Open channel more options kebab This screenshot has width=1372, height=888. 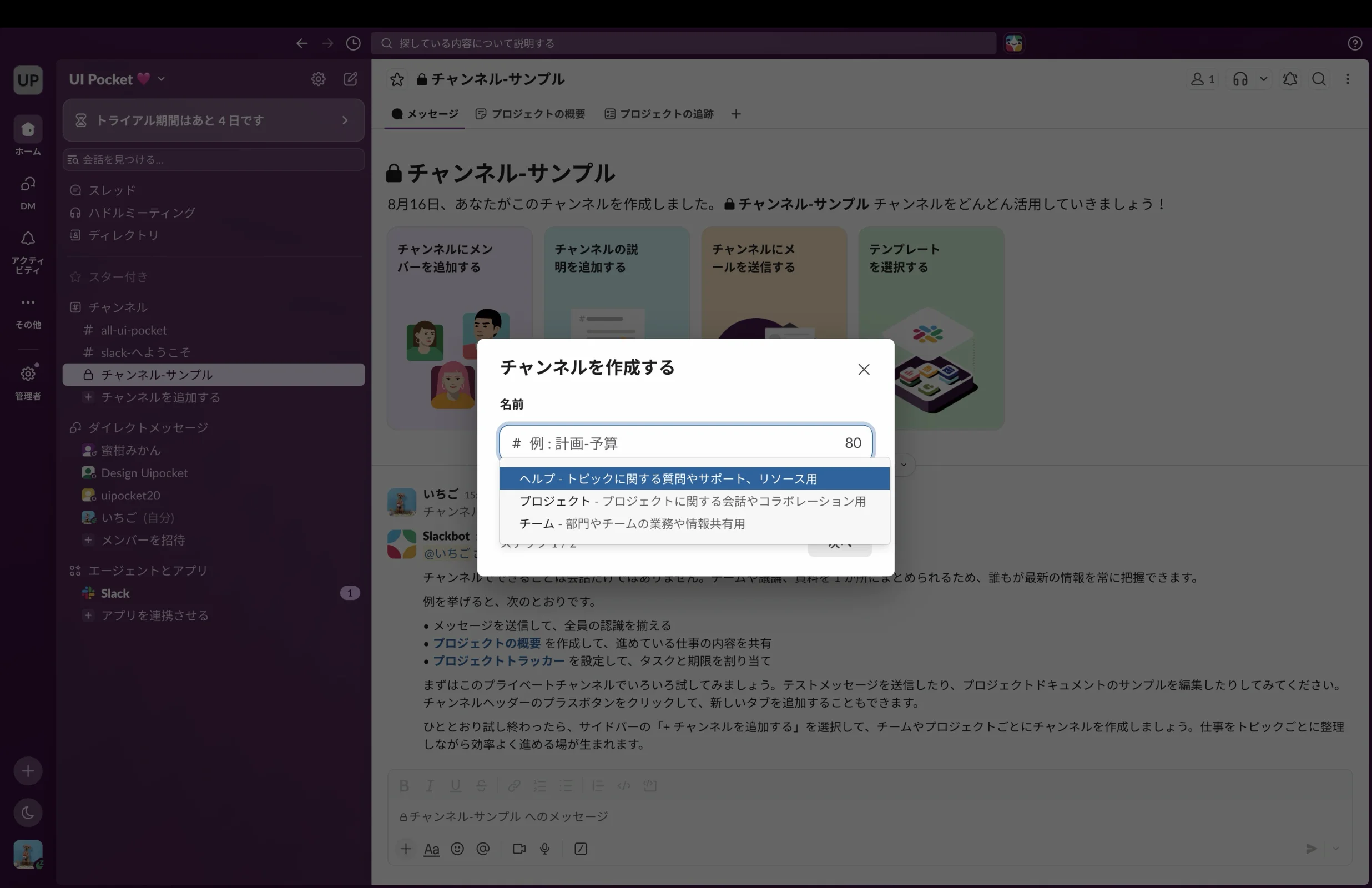point(1347,79)
